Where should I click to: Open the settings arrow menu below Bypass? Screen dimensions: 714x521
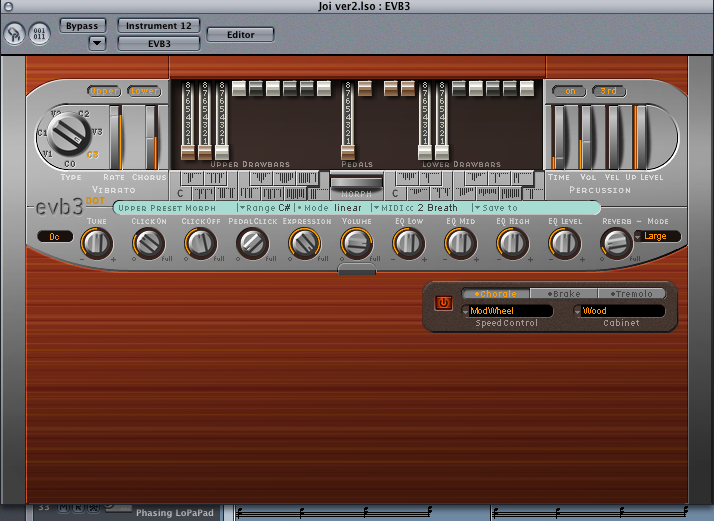pos(97,43)
